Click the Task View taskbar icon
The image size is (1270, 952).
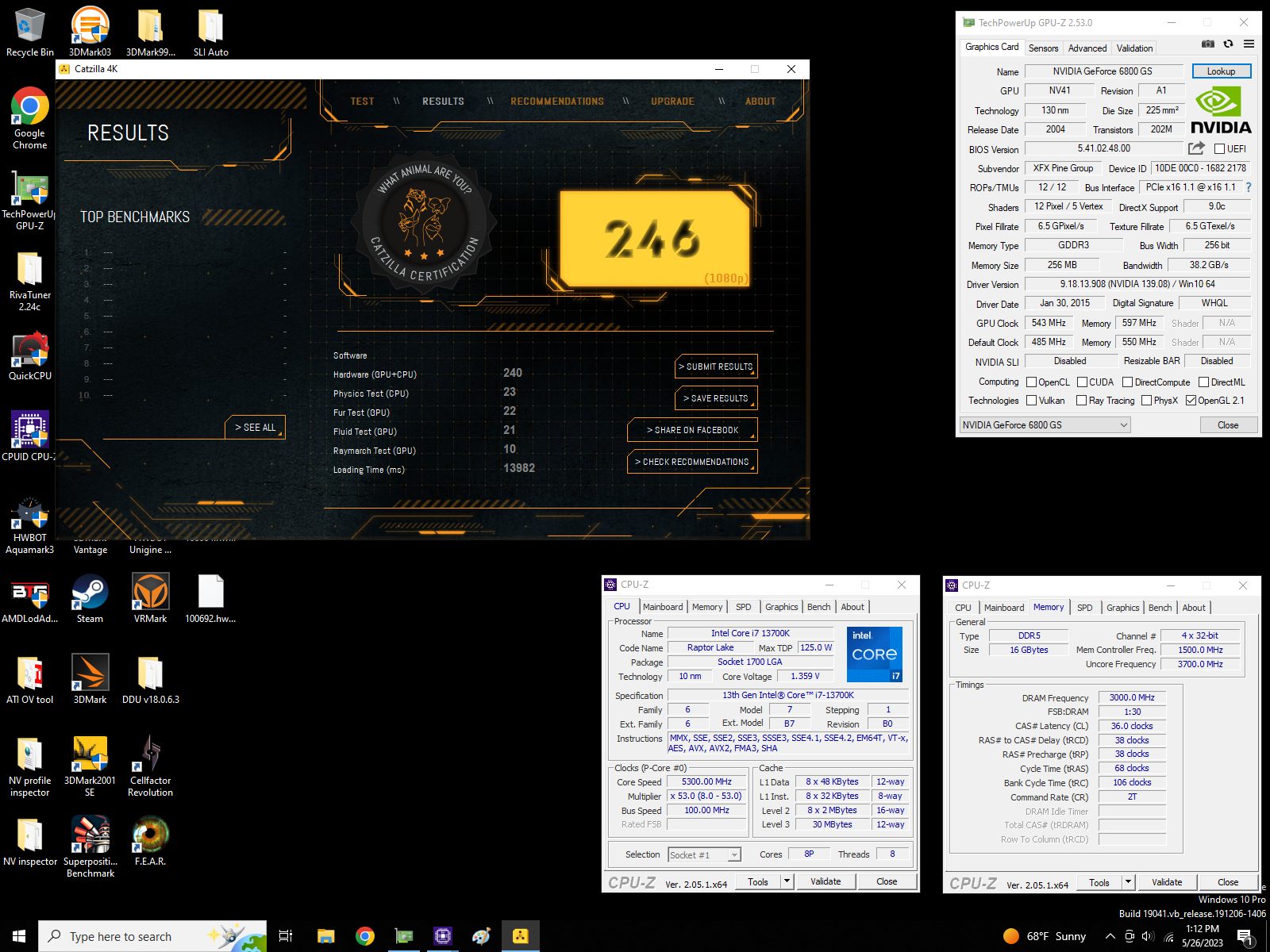[286, 936]
